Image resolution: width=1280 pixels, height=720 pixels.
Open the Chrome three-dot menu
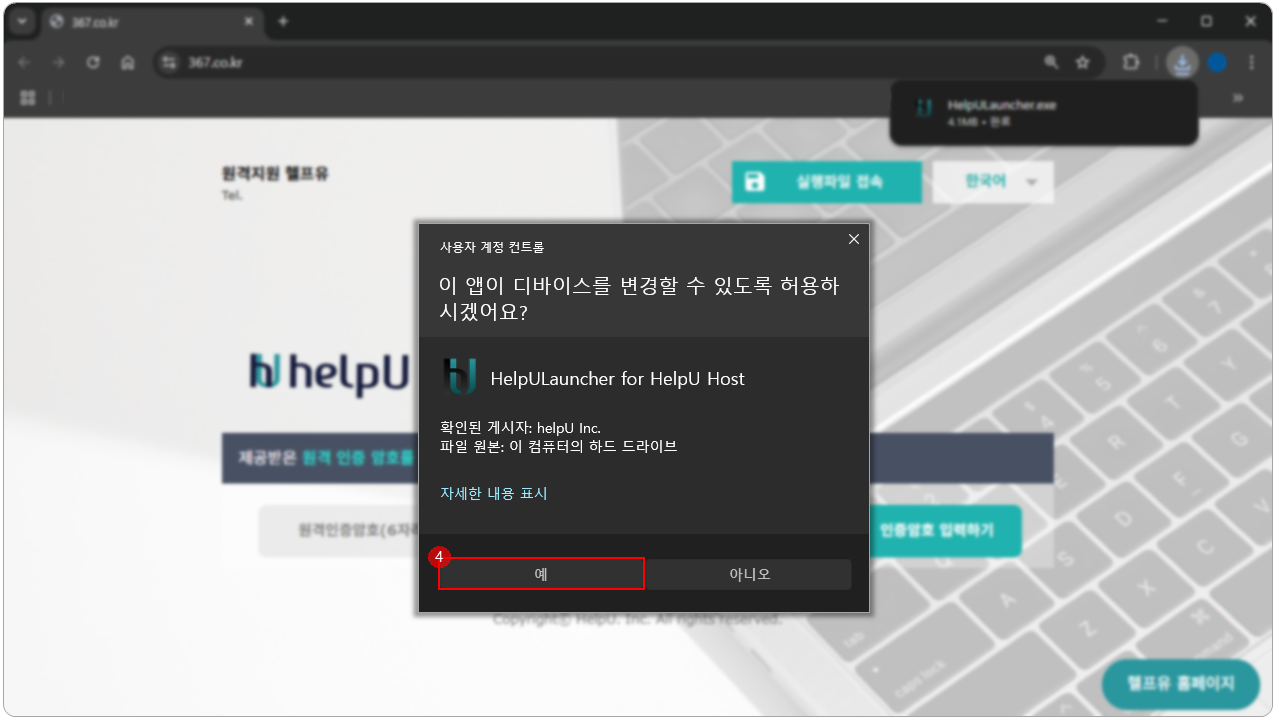pos(1251,62)
